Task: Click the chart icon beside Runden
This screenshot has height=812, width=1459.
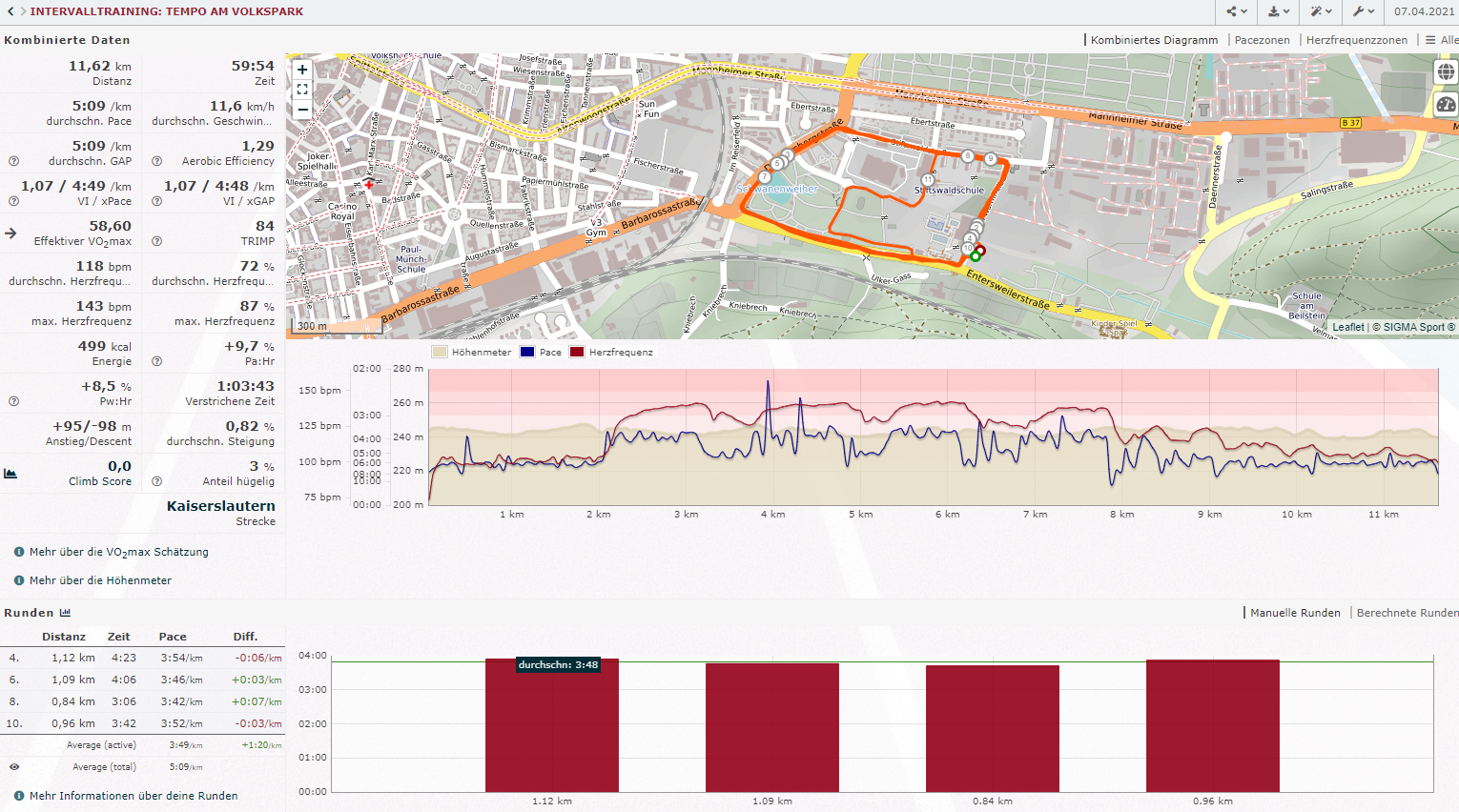Action: [x=66, y=613]
